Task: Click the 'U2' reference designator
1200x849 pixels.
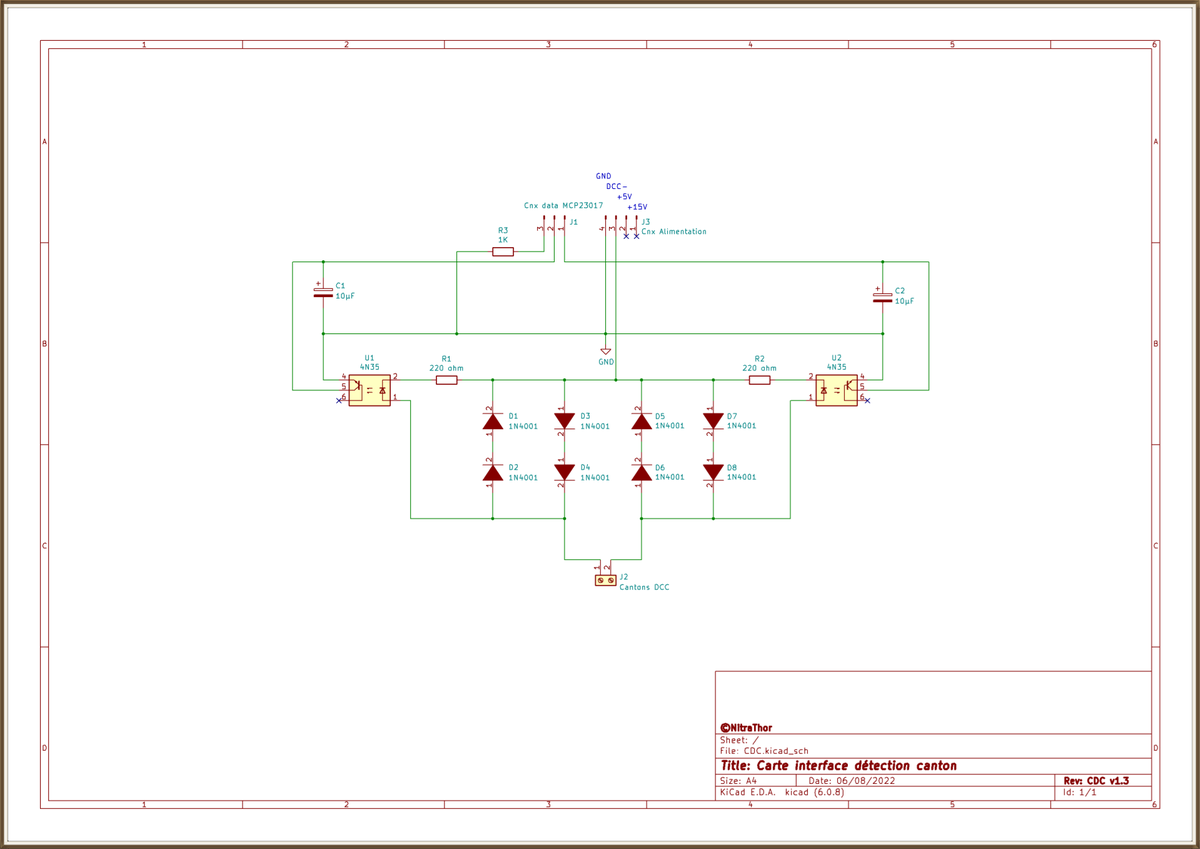Action: click(837, 358)
